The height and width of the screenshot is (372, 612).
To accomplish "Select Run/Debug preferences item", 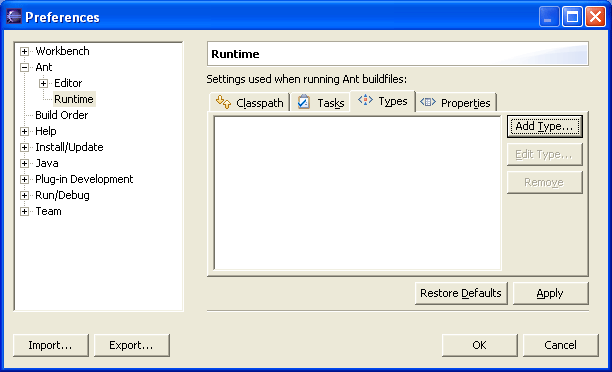I will coord(62,195).
